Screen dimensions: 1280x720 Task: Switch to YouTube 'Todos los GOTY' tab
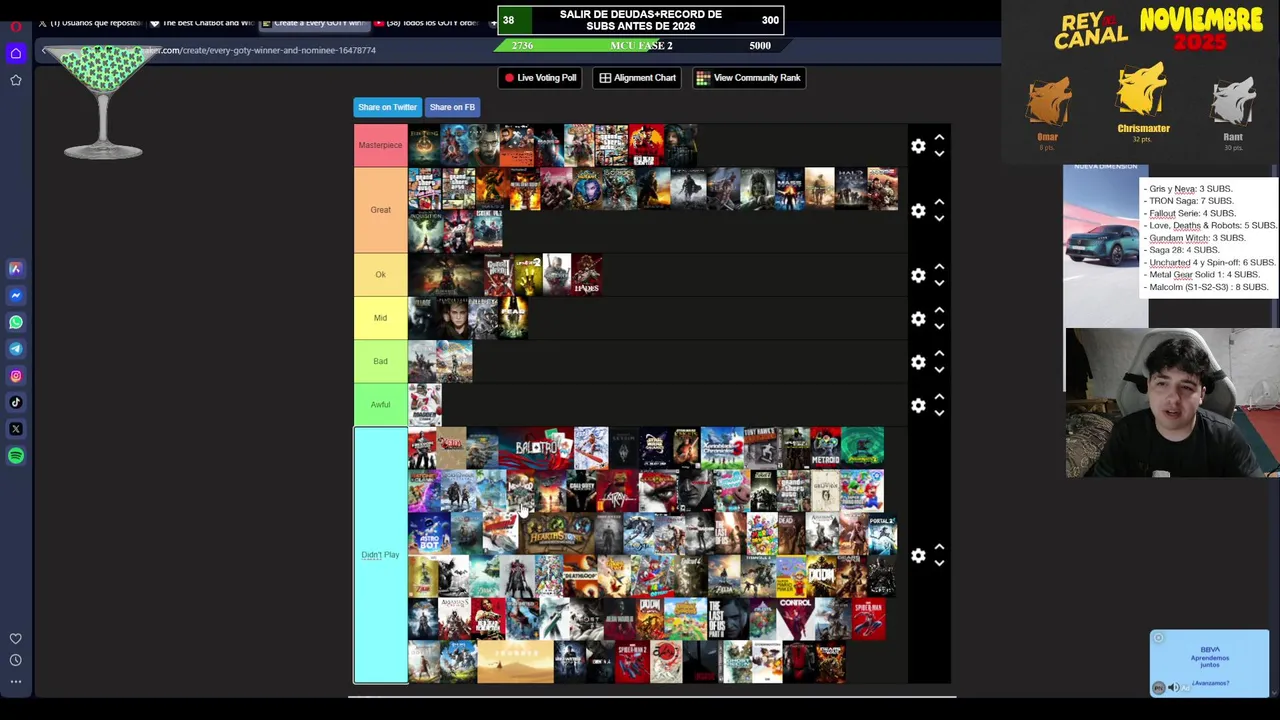[426, 23]
